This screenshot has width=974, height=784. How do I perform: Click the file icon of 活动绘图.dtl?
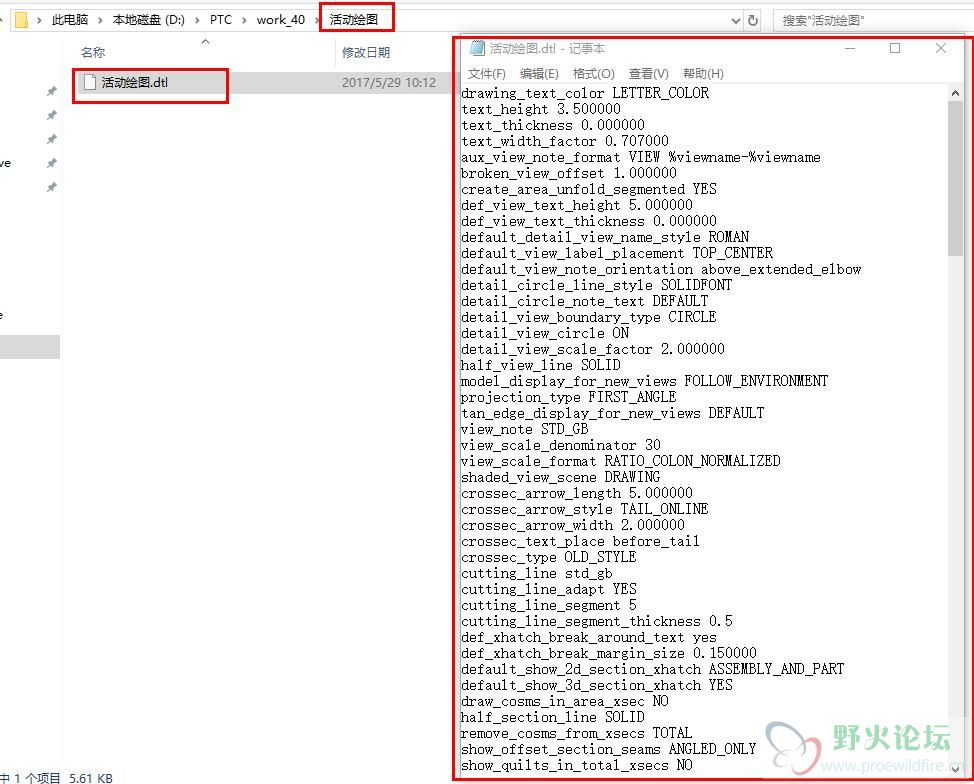(x=90, y=83)
